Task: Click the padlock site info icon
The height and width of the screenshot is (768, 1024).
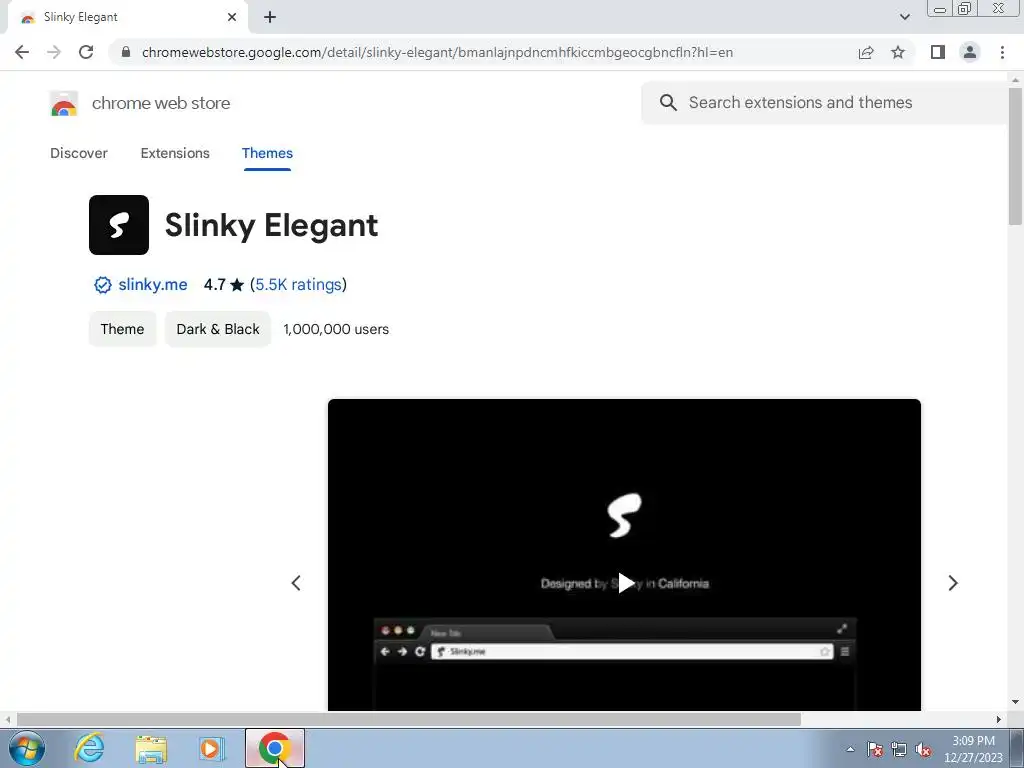Action: click(126, 52)
